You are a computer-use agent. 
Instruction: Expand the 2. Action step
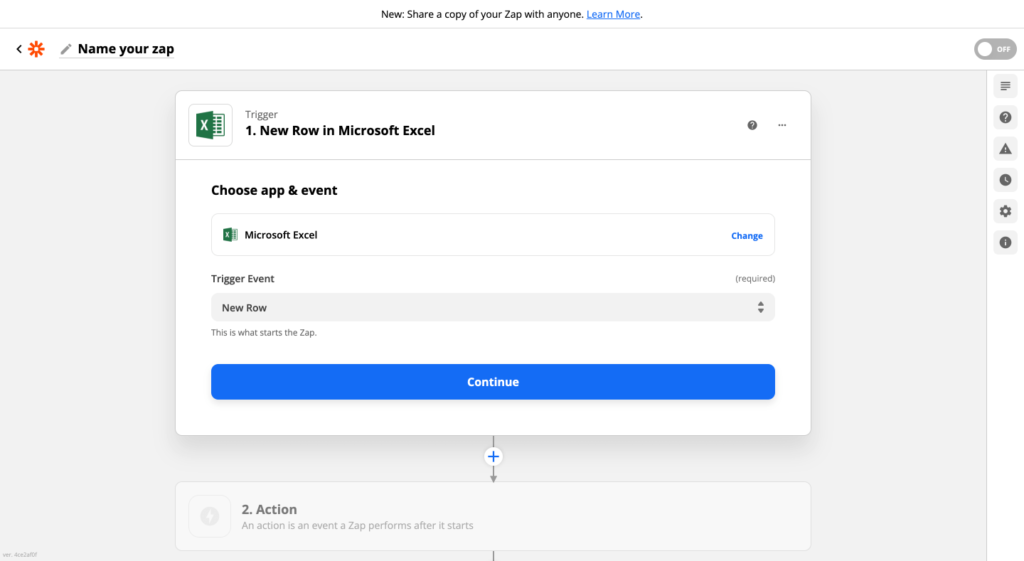click(492, 516)
